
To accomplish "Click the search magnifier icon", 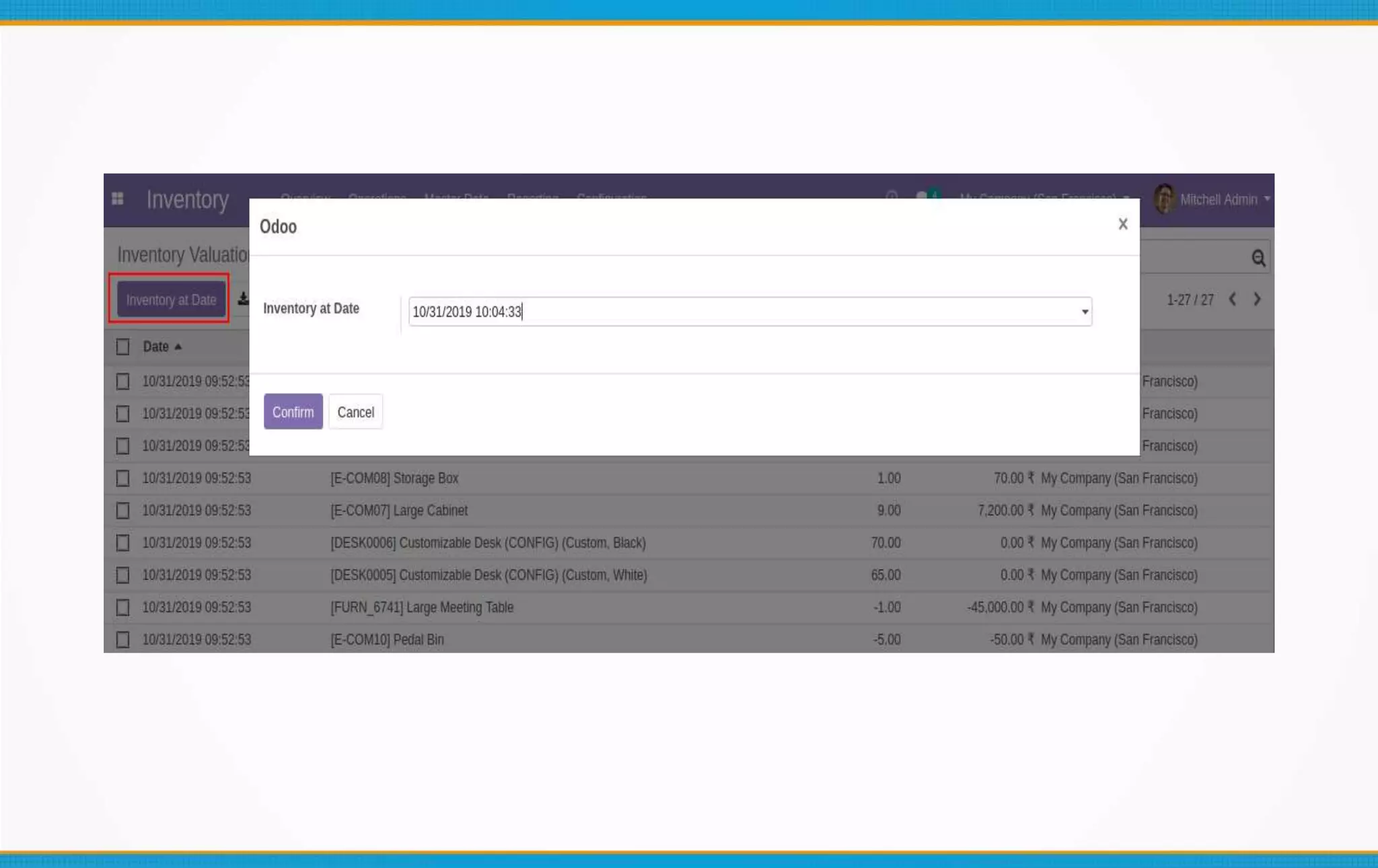I will (x=1258, y=258).
